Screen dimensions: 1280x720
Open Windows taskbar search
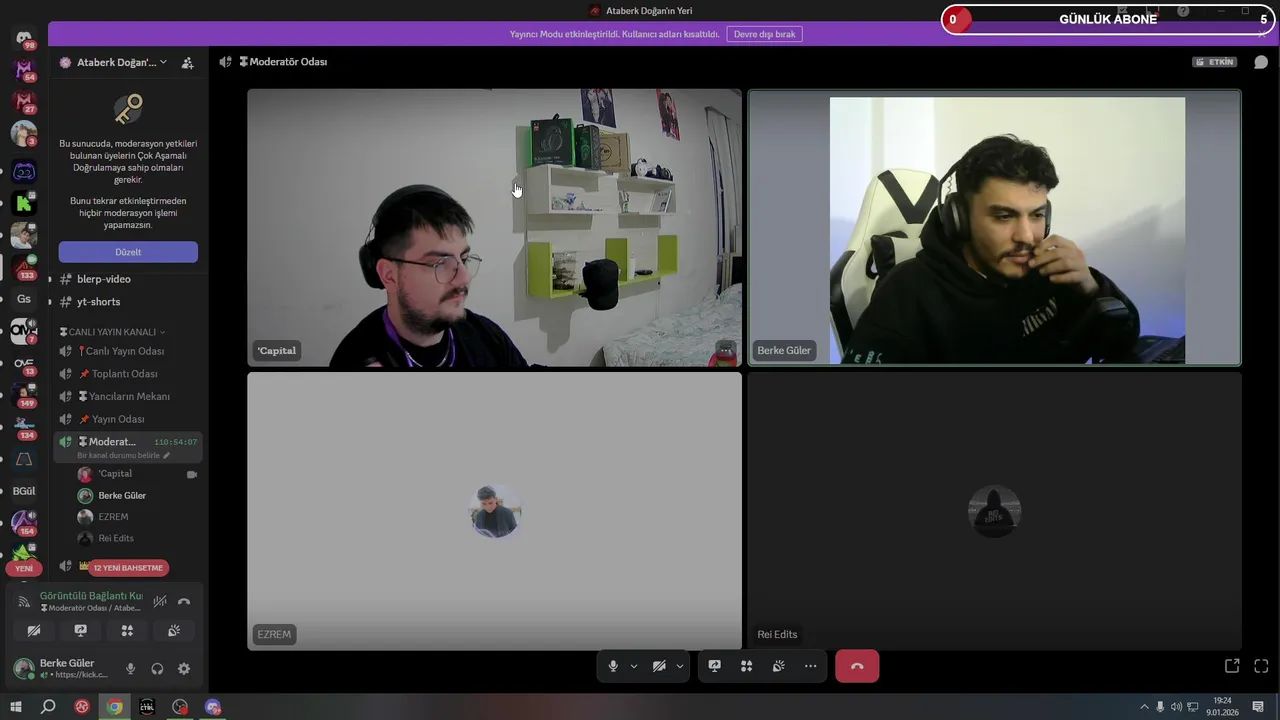48,707
